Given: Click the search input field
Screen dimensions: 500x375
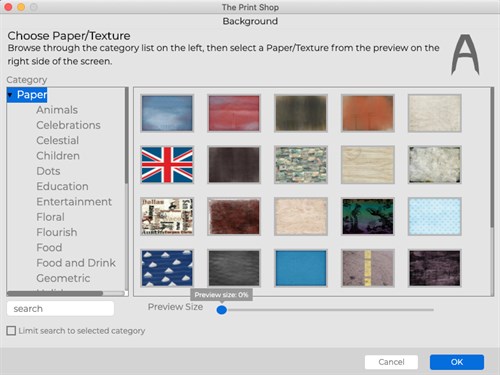Looking at the screenshot, I should (60, 309).
